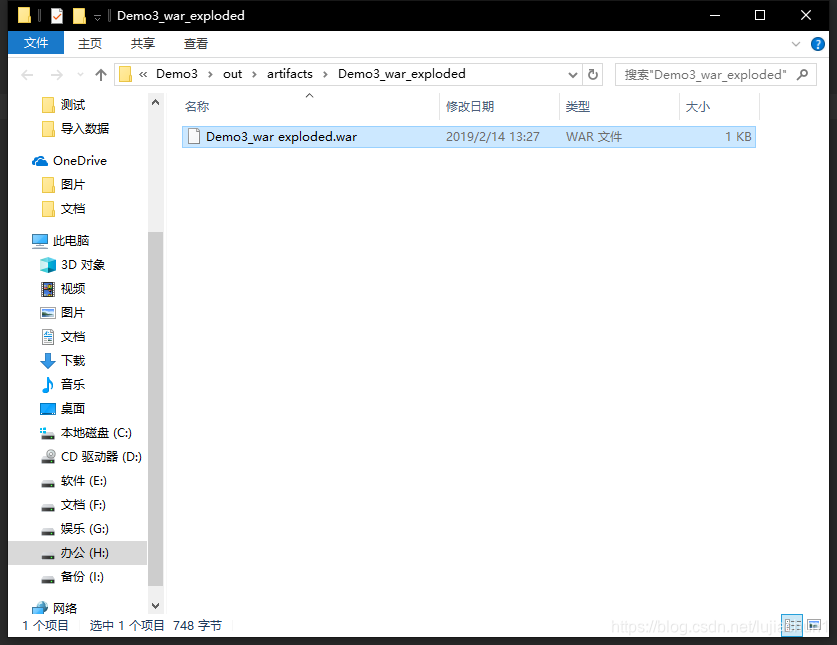This screenshot has height=645, width=837.
Task: Go up one folder level
Action: click(x=100, y=75)
